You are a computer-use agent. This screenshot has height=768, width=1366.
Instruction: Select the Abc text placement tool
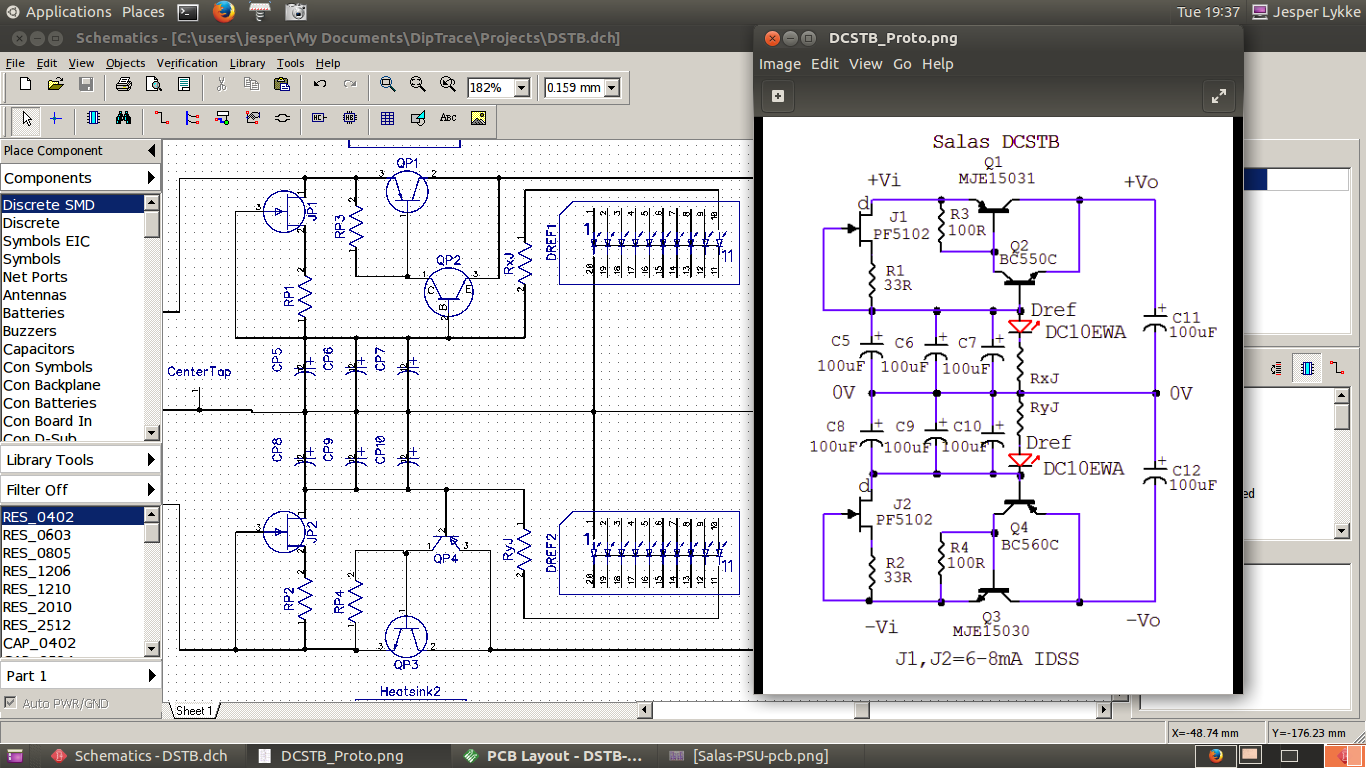click(448, 118)
